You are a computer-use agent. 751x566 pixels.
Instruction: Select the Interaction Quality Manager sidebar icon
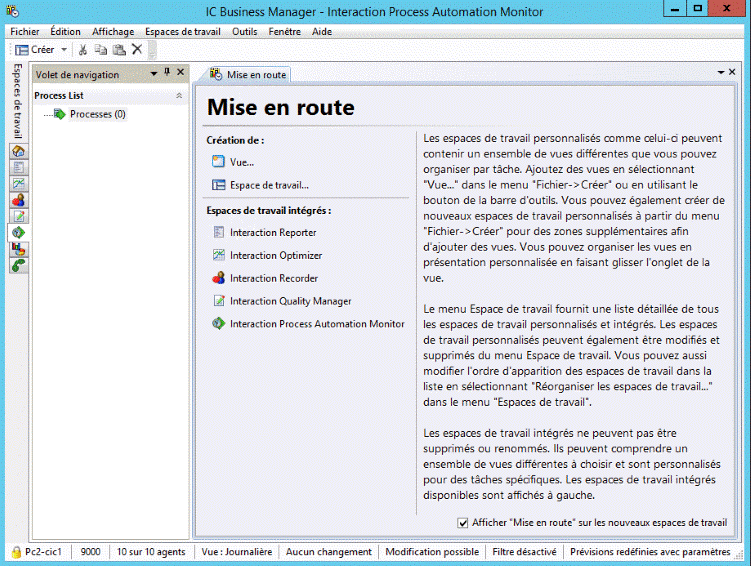pyautogui.click(x=19, y=216)
